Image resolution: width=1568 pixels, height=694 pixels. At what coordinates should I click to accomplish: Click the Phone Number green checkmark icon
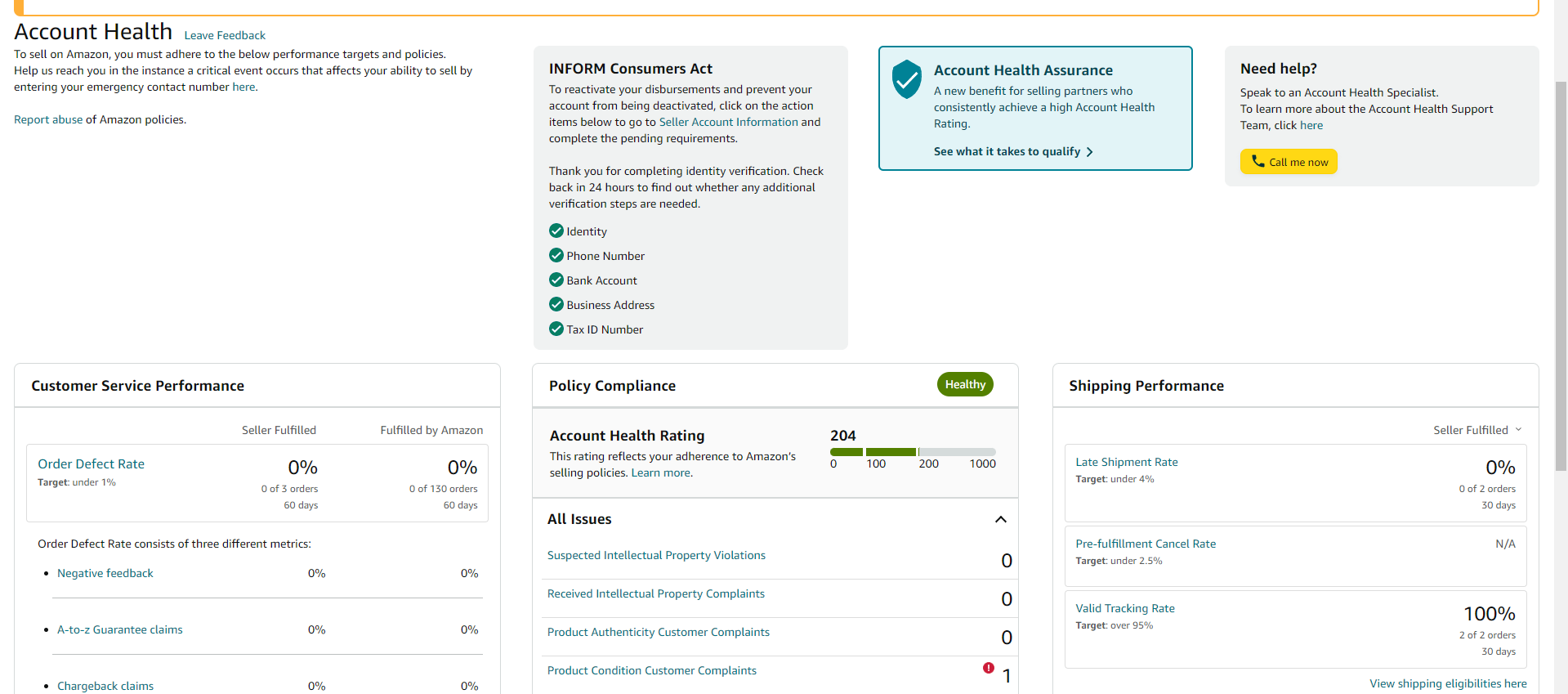point(556,255)
